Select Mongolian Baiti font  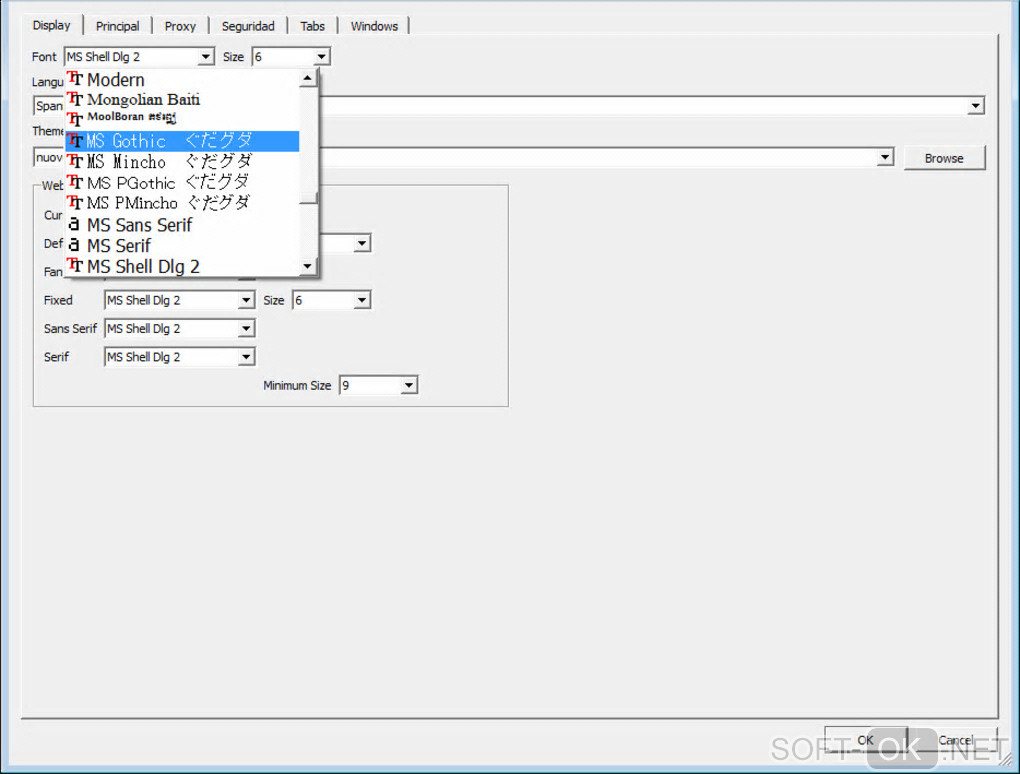click(x=182, y=100)
